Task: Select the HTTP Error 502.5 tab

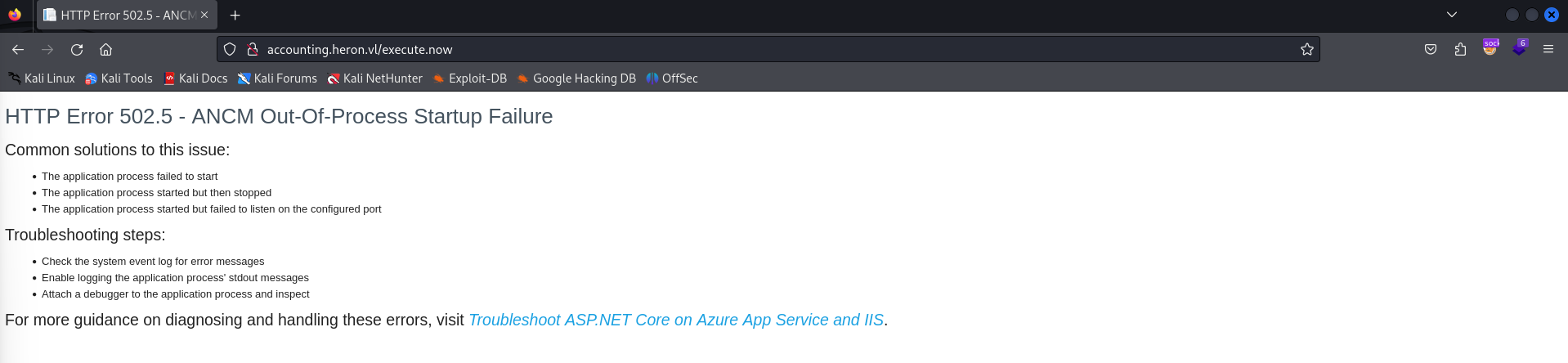Action: [x=123, y=15]
